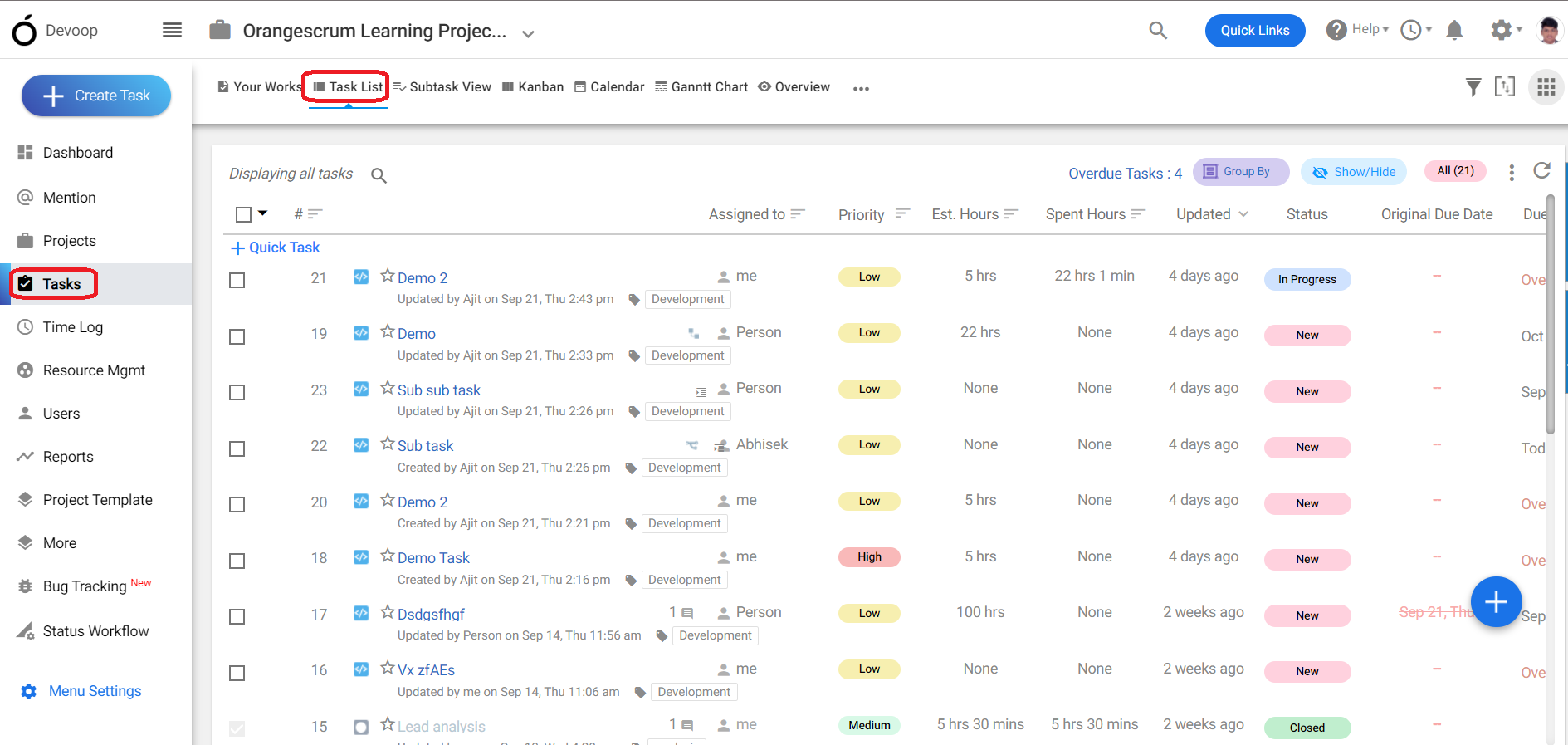Image resolution: width=1568 pixels, height=745 pixels.
Task: Open the notifications bell
Action: coord(1454,31)
